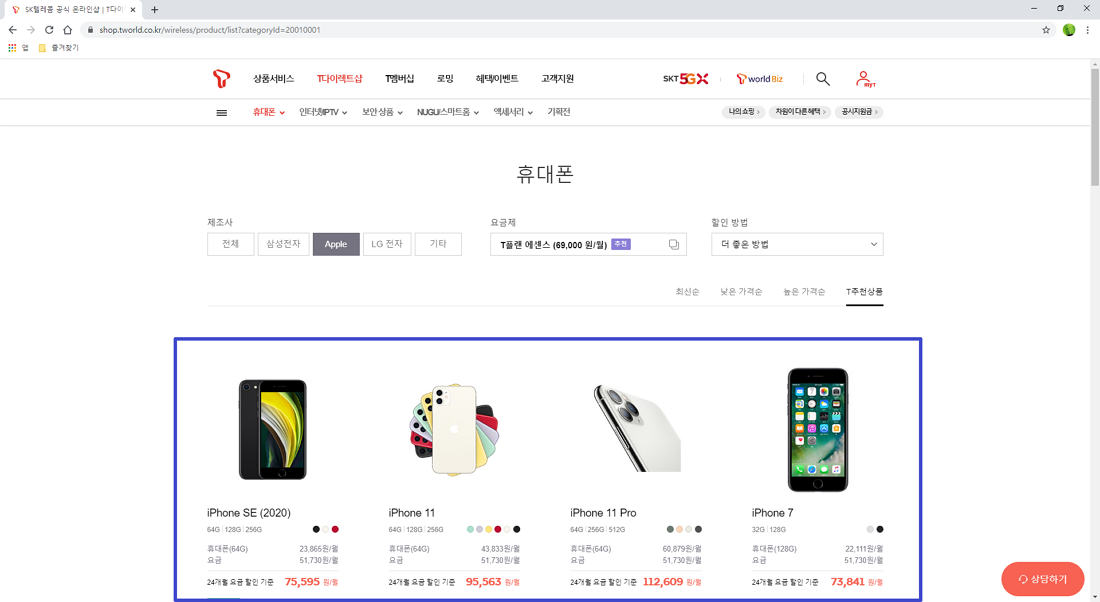Open the apps grid in bookmarks bar
The image size is (1100, 602).
(12, 48)
